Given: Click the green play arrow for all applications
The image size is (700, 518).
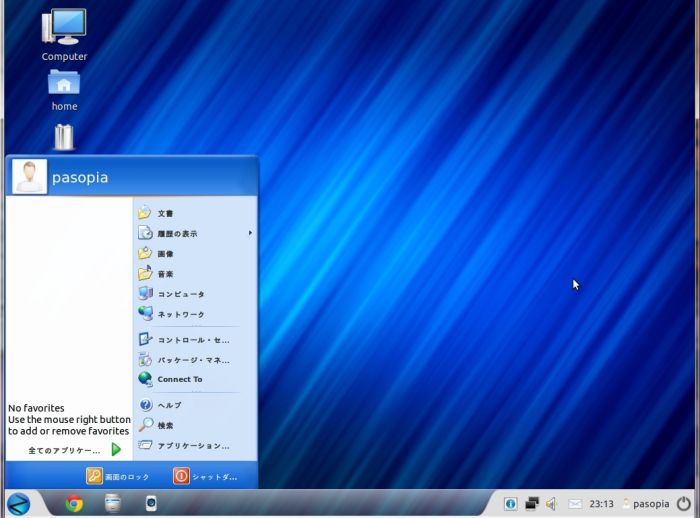Looking at the screenshot, I should point(116,449).
